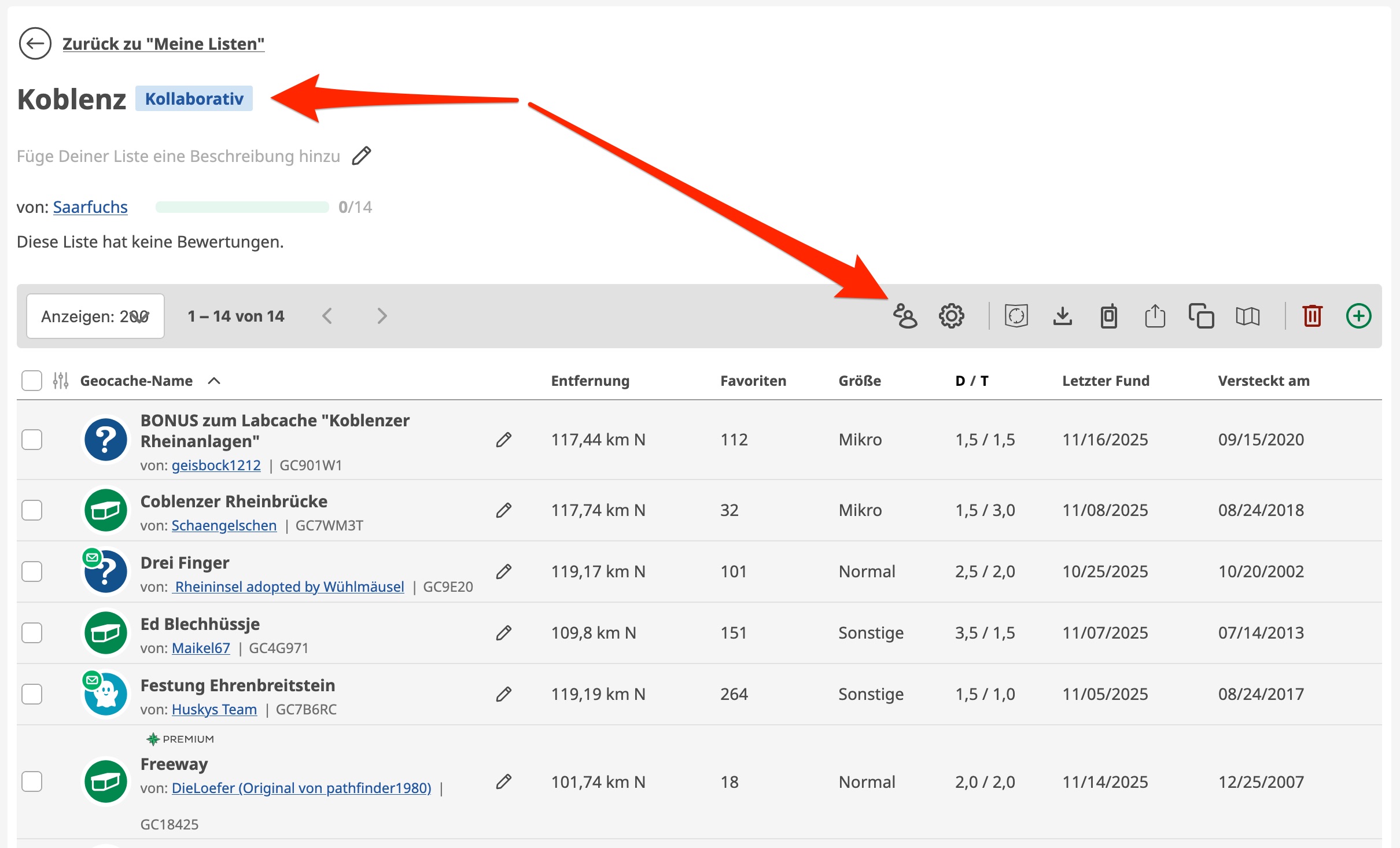The width and height of the screenshot is (1400, 848).
Task: Click the download list icon
Action: pyautogui.click(x=1062, y=316)
